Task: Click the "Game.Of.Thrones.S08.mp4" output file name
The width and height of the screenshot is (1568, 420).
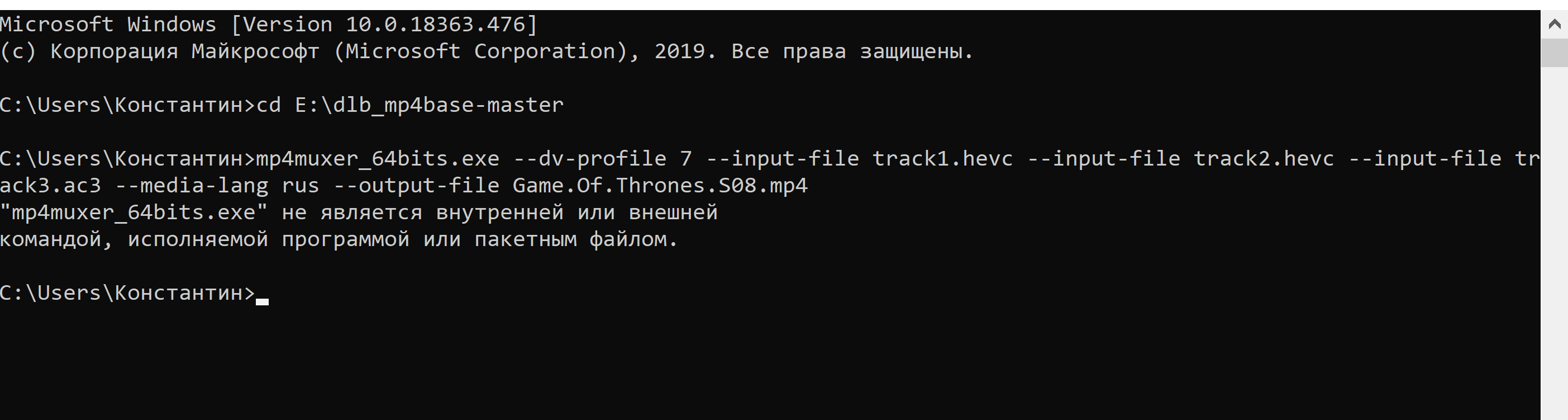Action: [x=660, y=185]
